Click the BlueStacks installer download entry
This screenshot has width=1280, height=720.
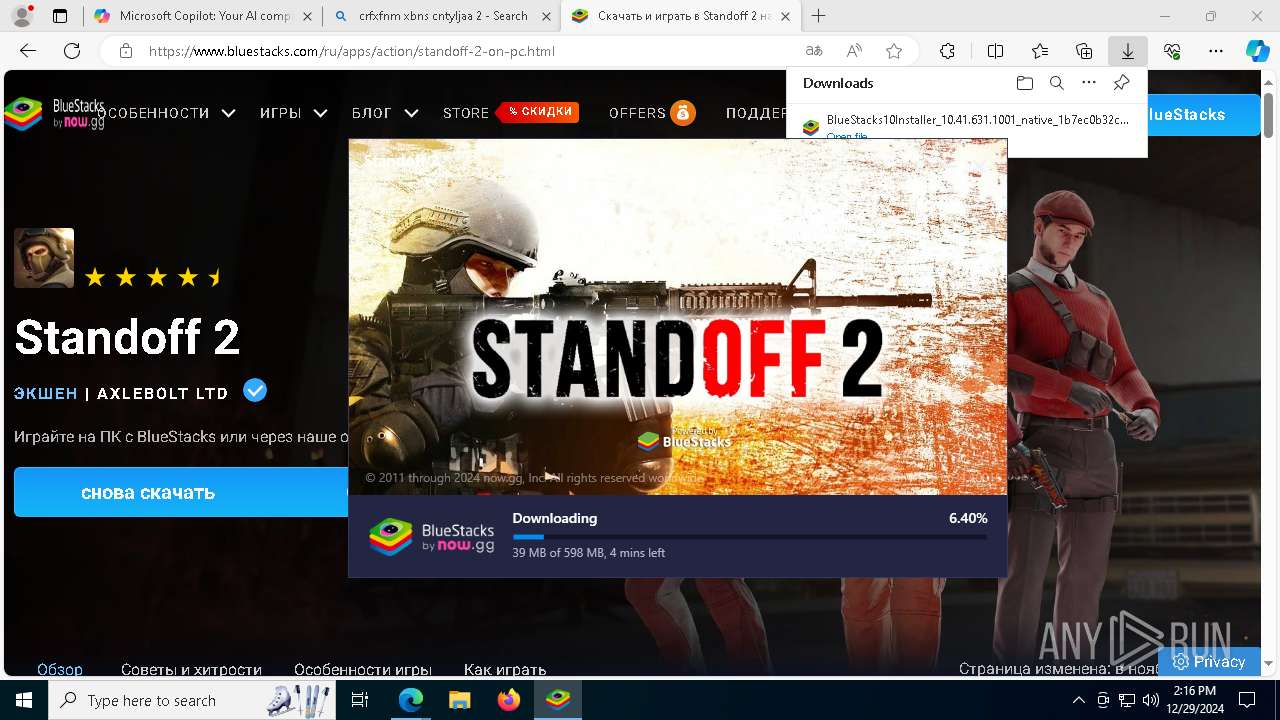[x=967, y=126]
